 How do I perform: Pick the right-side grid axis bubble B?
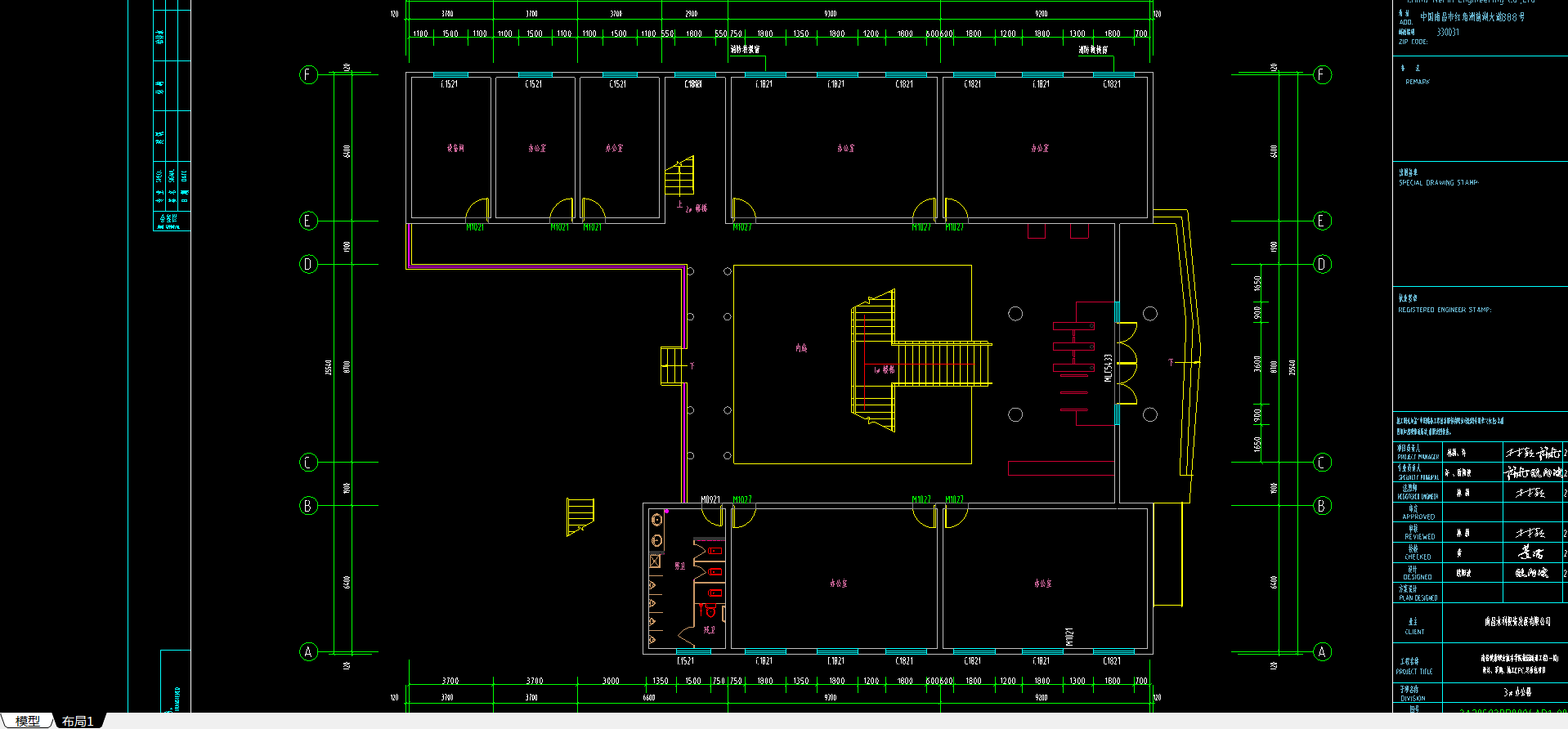tap(1323, 505)
